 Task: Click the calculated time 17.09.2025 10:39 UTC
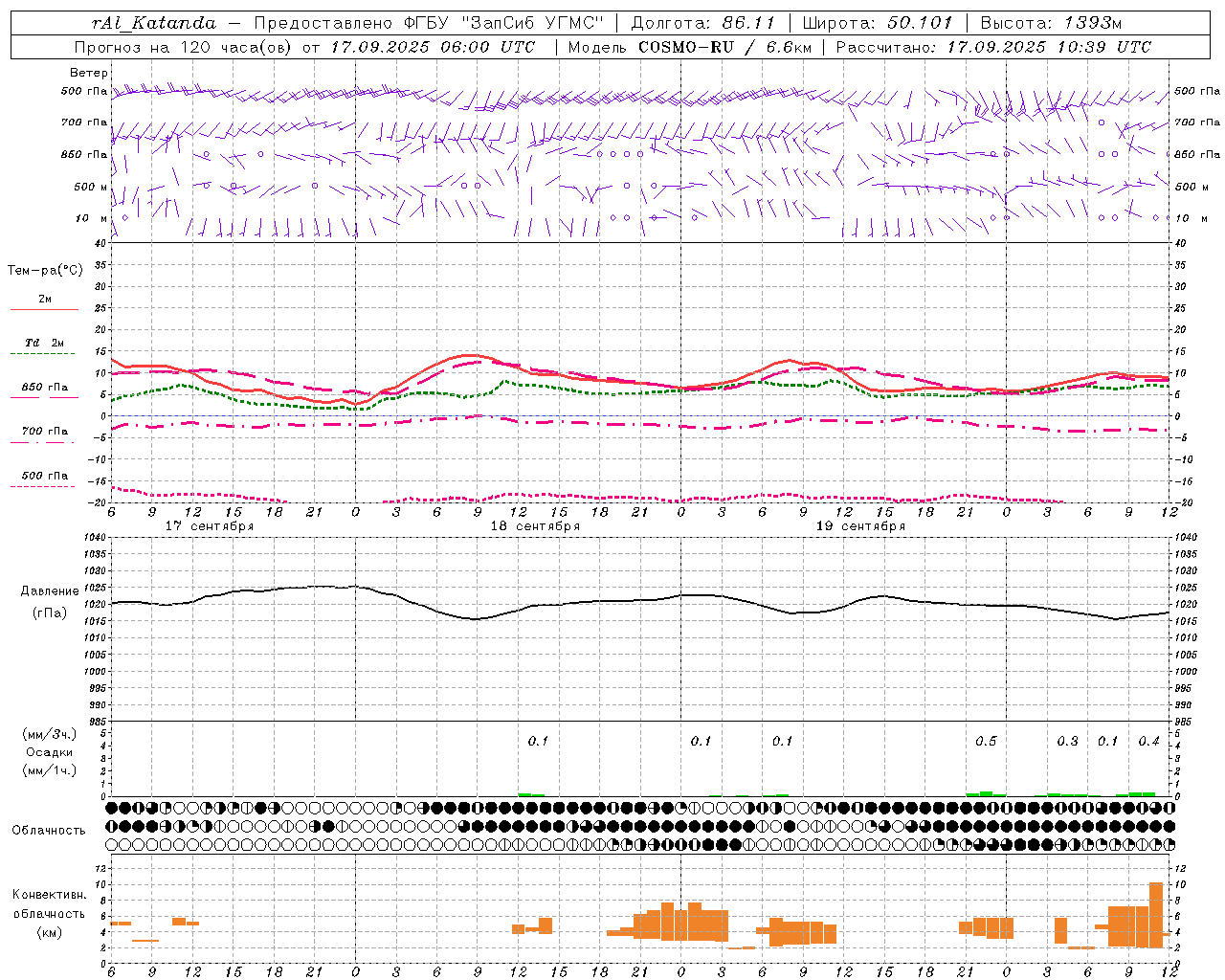[x=1049, y=47]
